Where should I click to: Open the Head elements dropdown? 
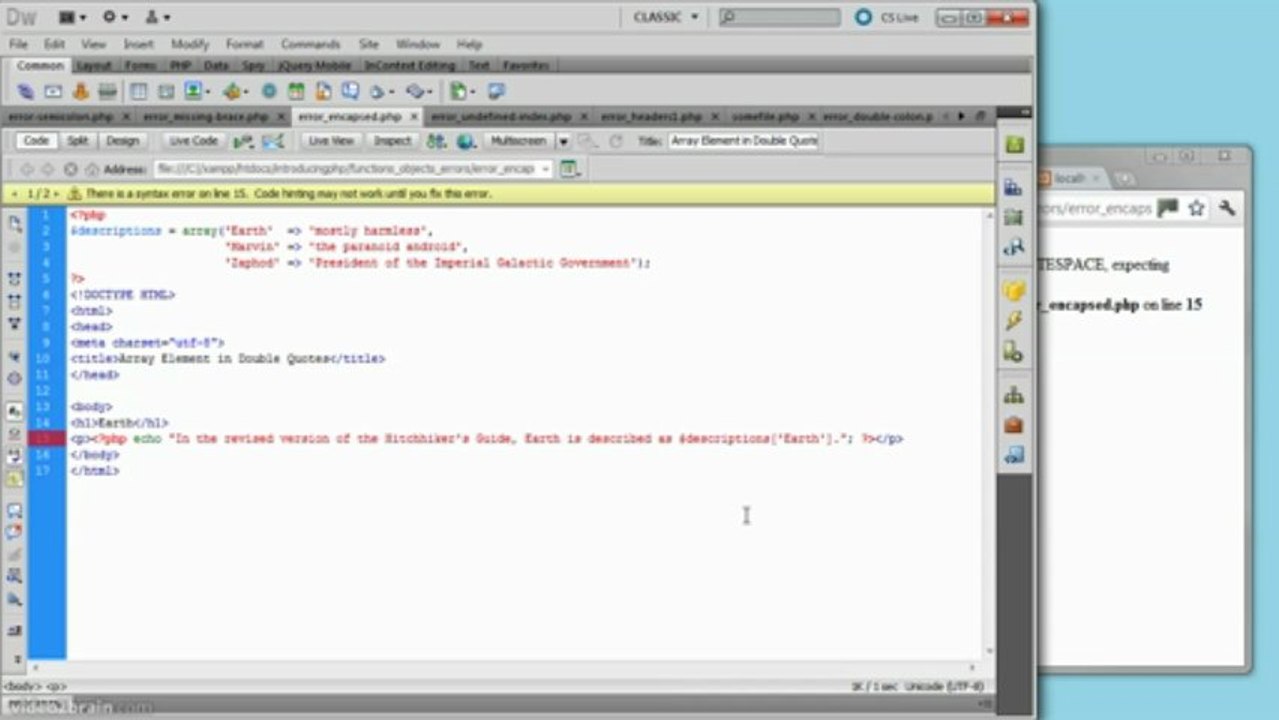tap(382, 91)
